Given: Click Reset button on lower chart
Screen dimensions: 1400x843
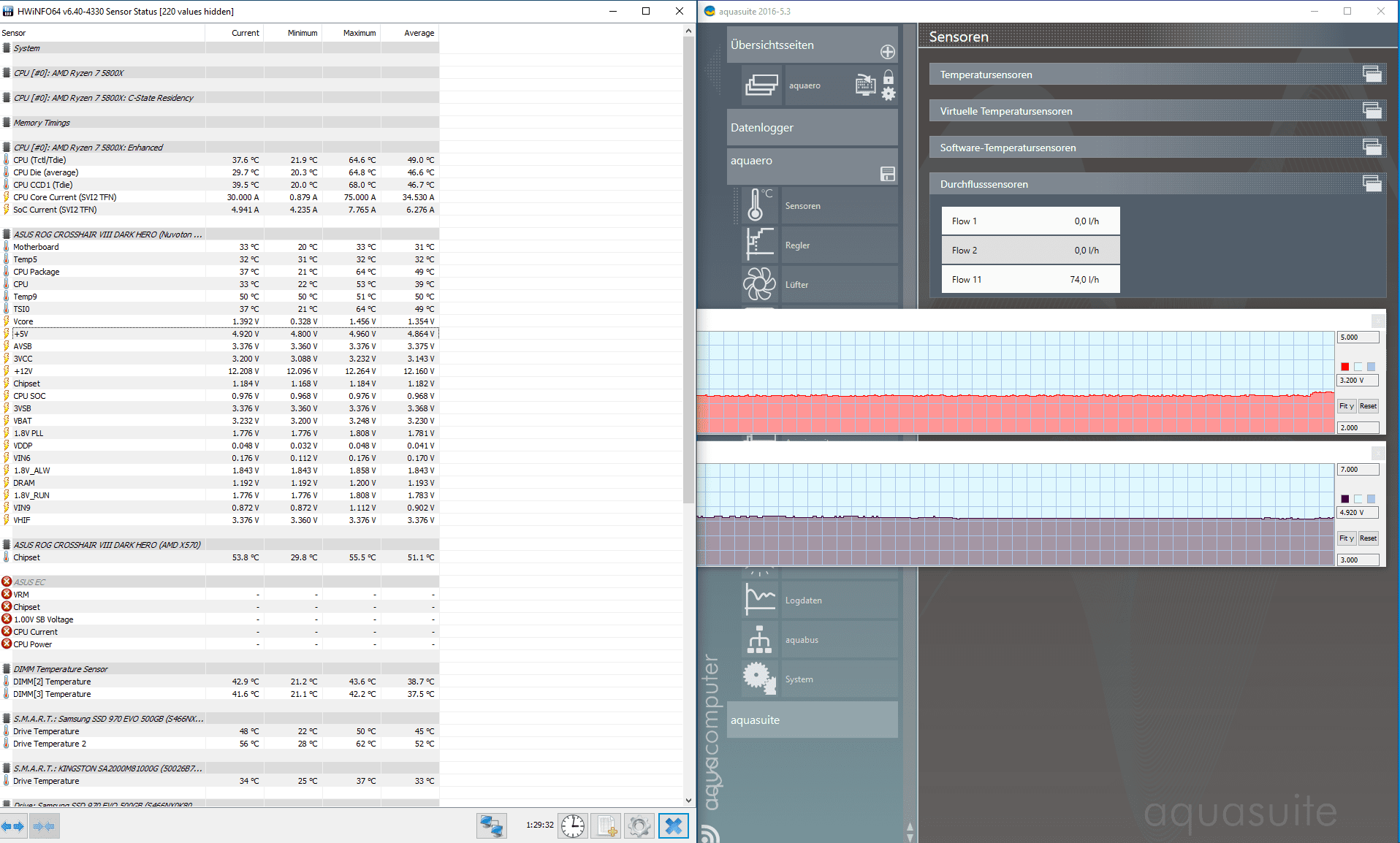Looking at the screenshot, I should [1368, 538].
